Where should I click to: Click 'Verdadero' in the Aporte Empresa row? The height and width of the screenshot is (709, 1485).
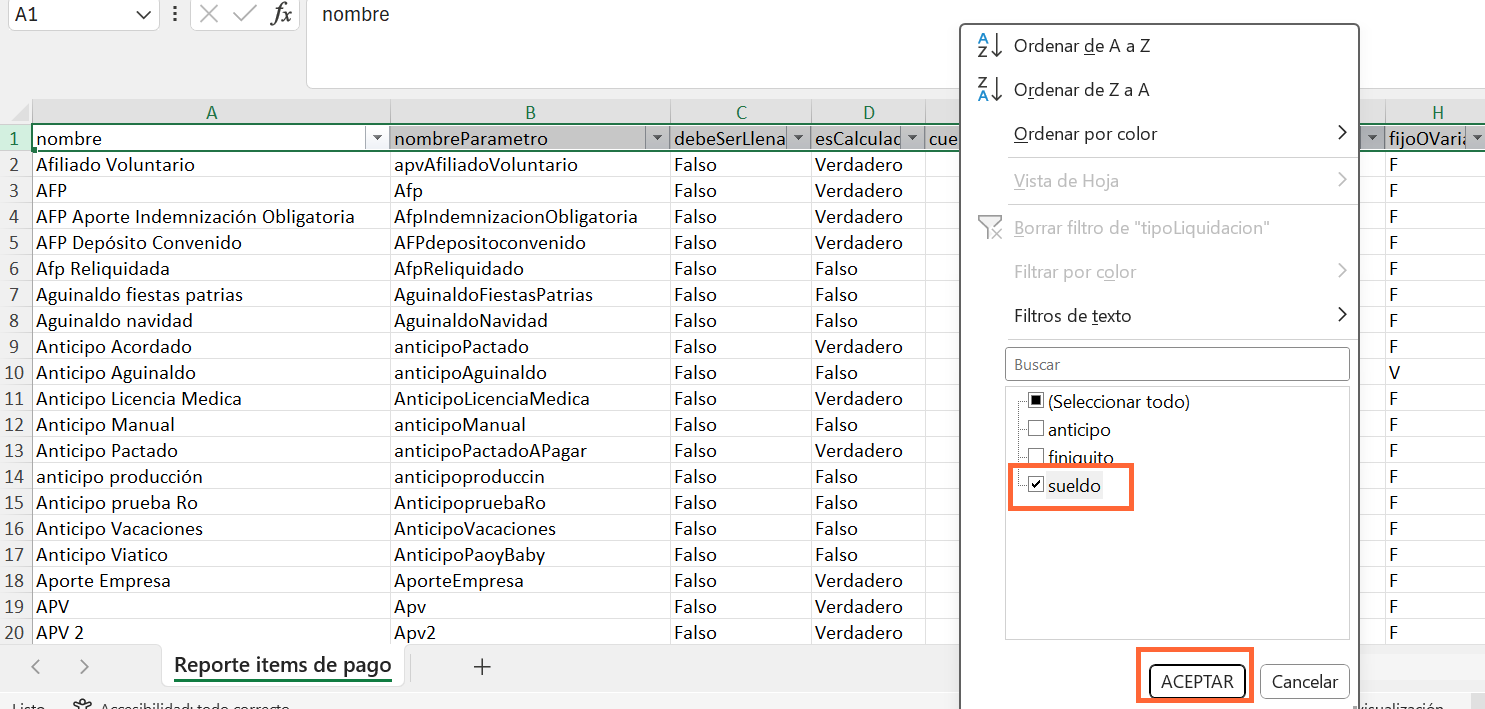[x=869, y=580]
